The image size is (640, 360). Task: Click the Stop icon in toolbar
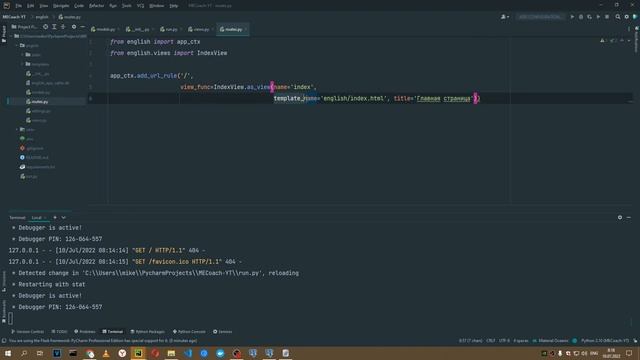607,17
